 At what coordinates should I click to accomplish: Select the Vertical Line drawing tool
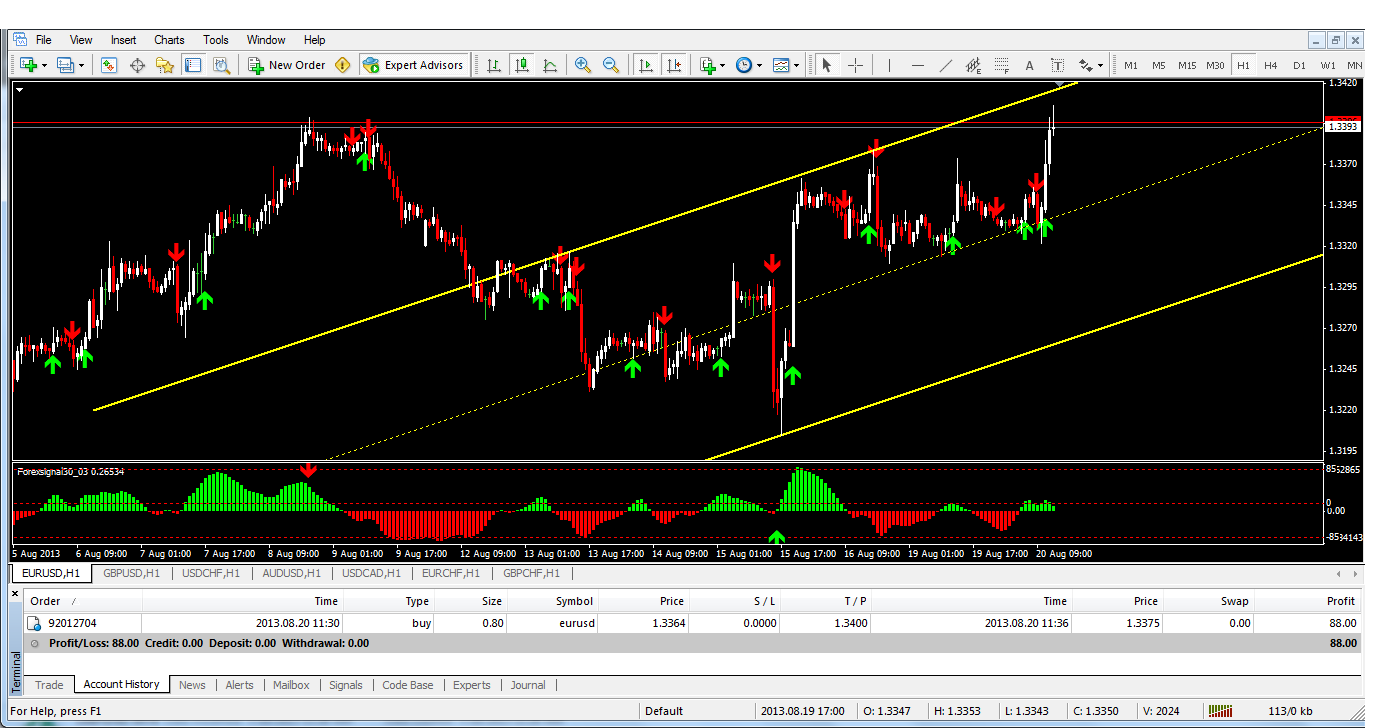(888, 65)
